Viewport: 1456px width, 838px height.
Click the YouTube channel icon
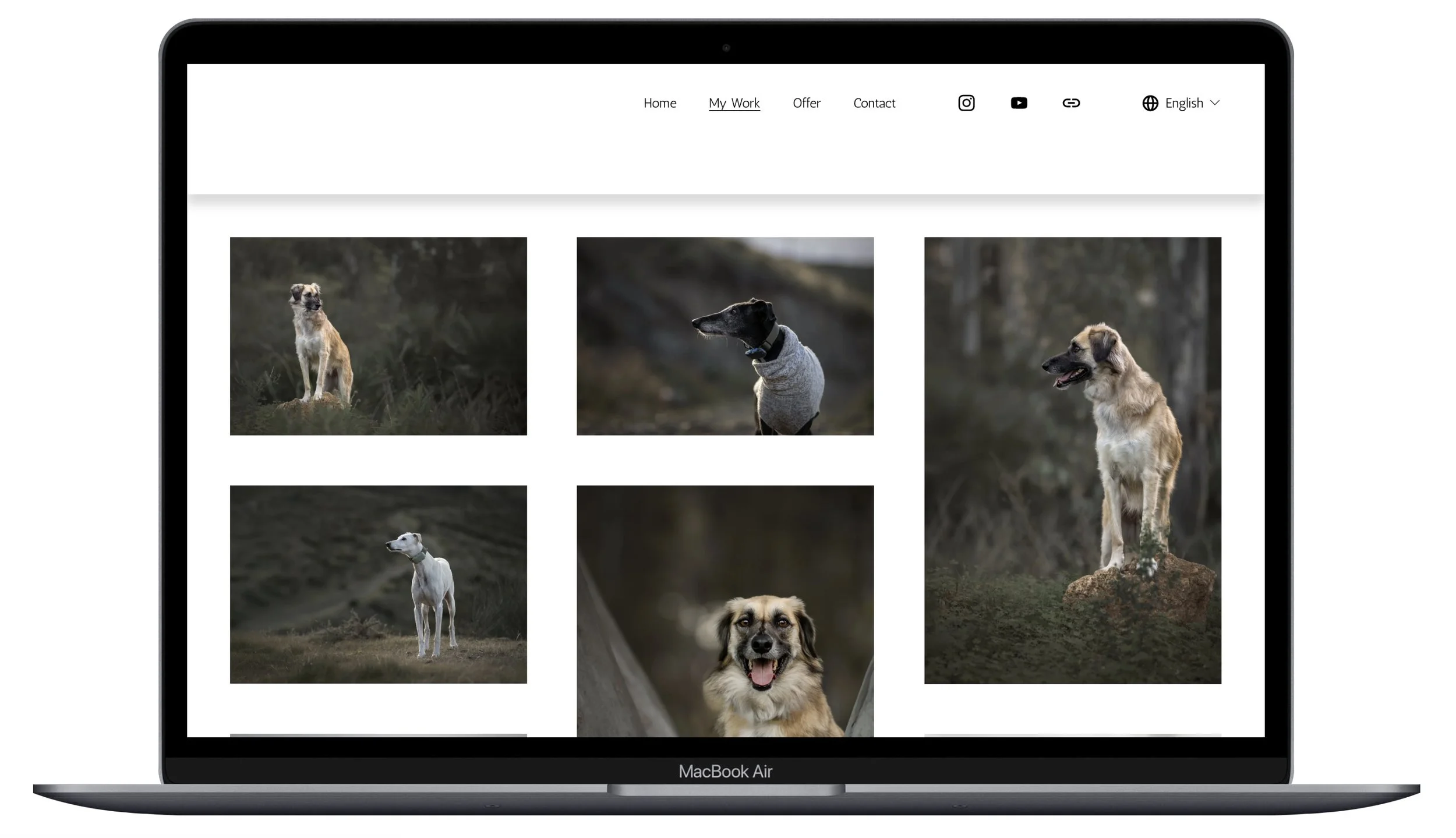(x=1019, y=103)
